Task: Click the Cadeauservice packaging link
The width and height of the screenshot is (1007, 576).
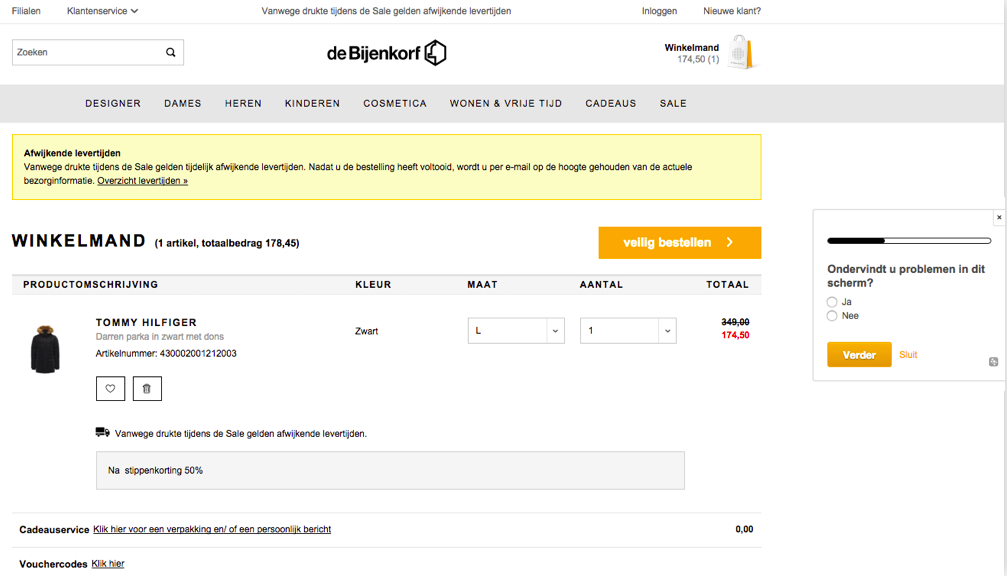Action: click(x=212, y=529)
